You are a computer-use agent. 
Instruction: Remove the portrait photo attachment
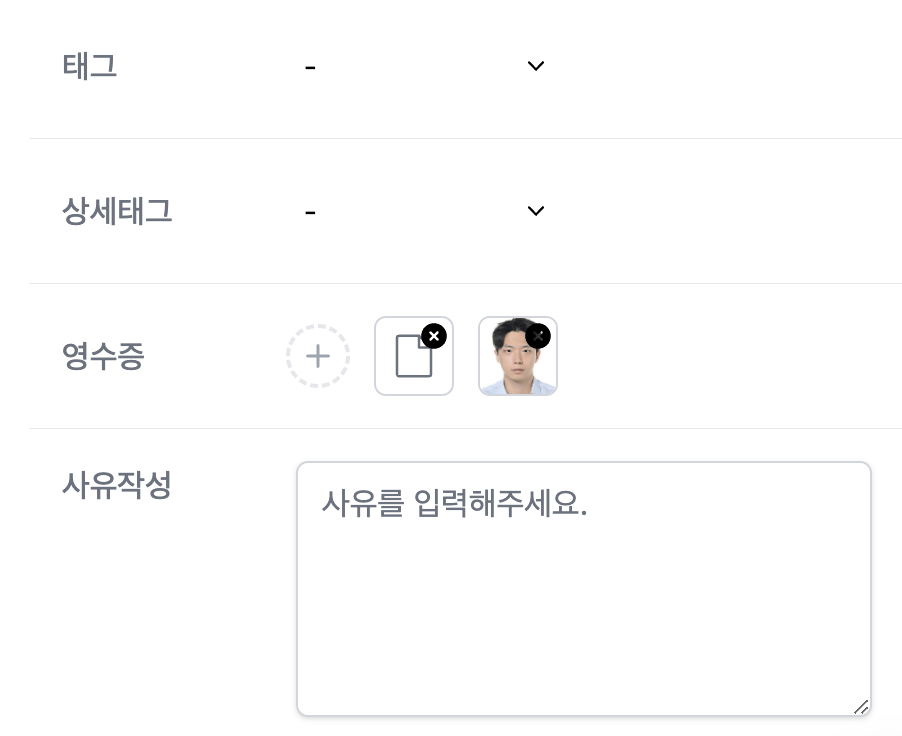538,336
